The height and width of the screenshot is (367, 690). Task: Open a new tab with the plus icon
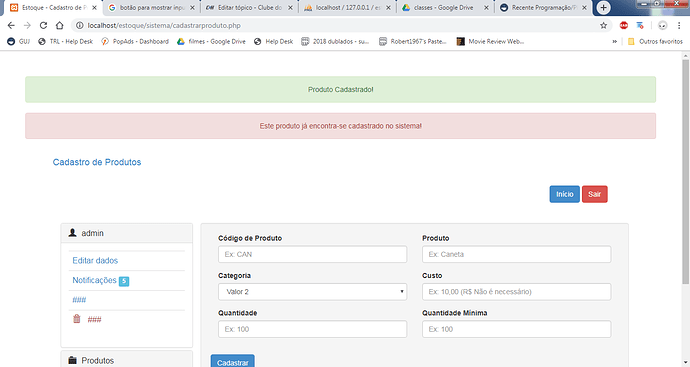pyautogui.click(x=604, y=7)
